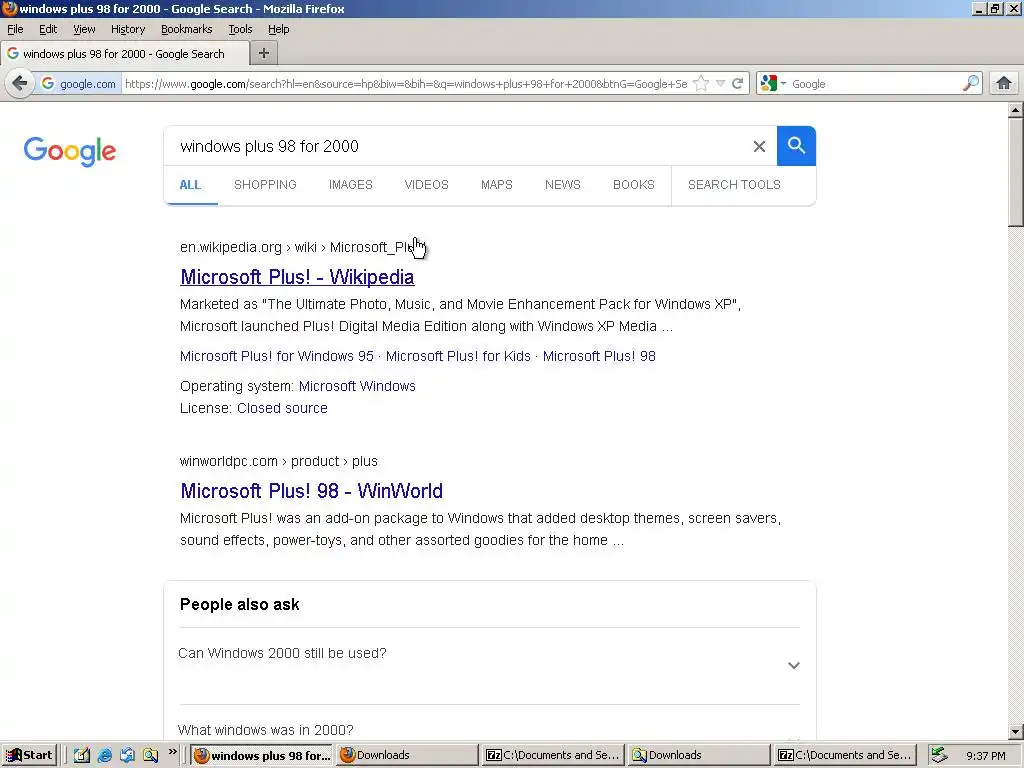Switch to first 7-Zip 'C:\Documents and Se...' taskbar button
This screenshot has width=1024, height=768.
pyautogui.click(x=553, y=755)
